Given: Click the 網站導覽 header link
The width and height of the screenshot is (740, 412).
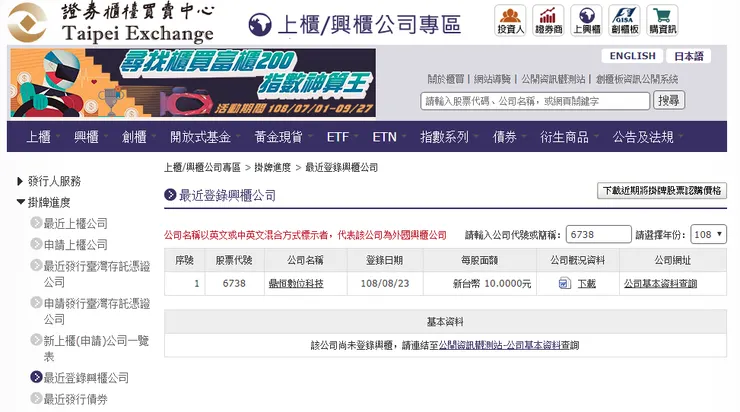Looking at the screenshot, I should click(492, 79).
